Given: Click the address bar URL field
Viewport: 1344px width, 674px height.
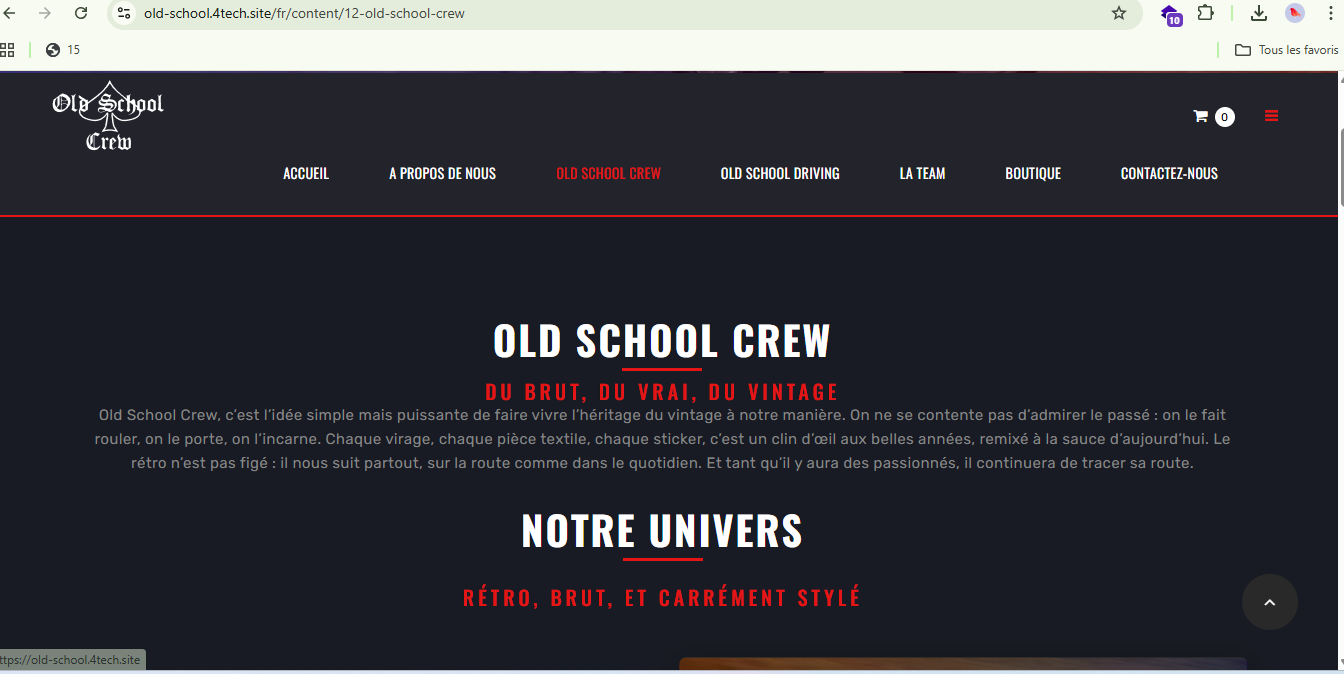Looking at the screenshot, I should coord(600,14).
